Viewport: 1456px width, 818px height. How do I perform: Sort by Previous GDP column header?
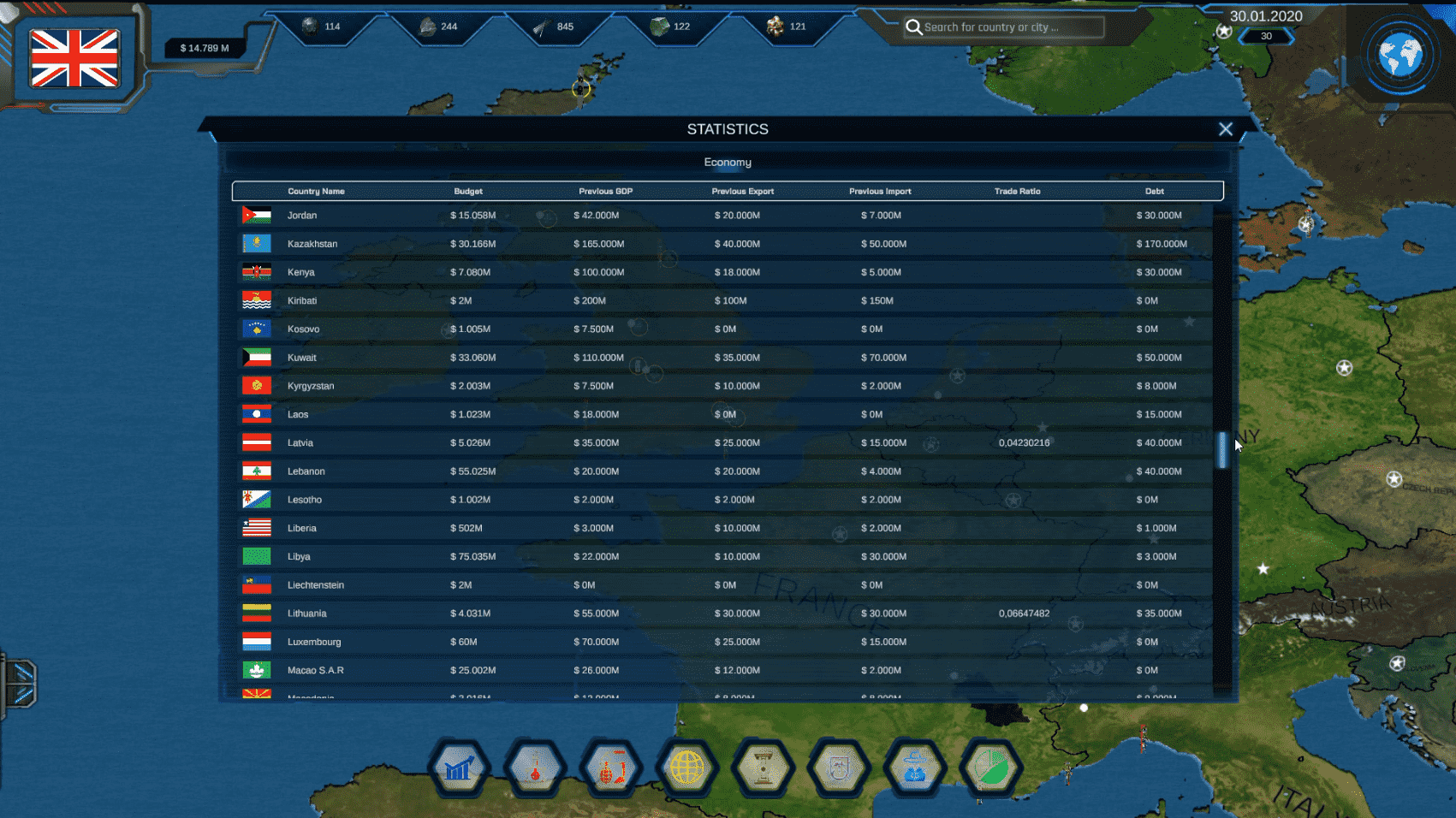pos(606,191)
